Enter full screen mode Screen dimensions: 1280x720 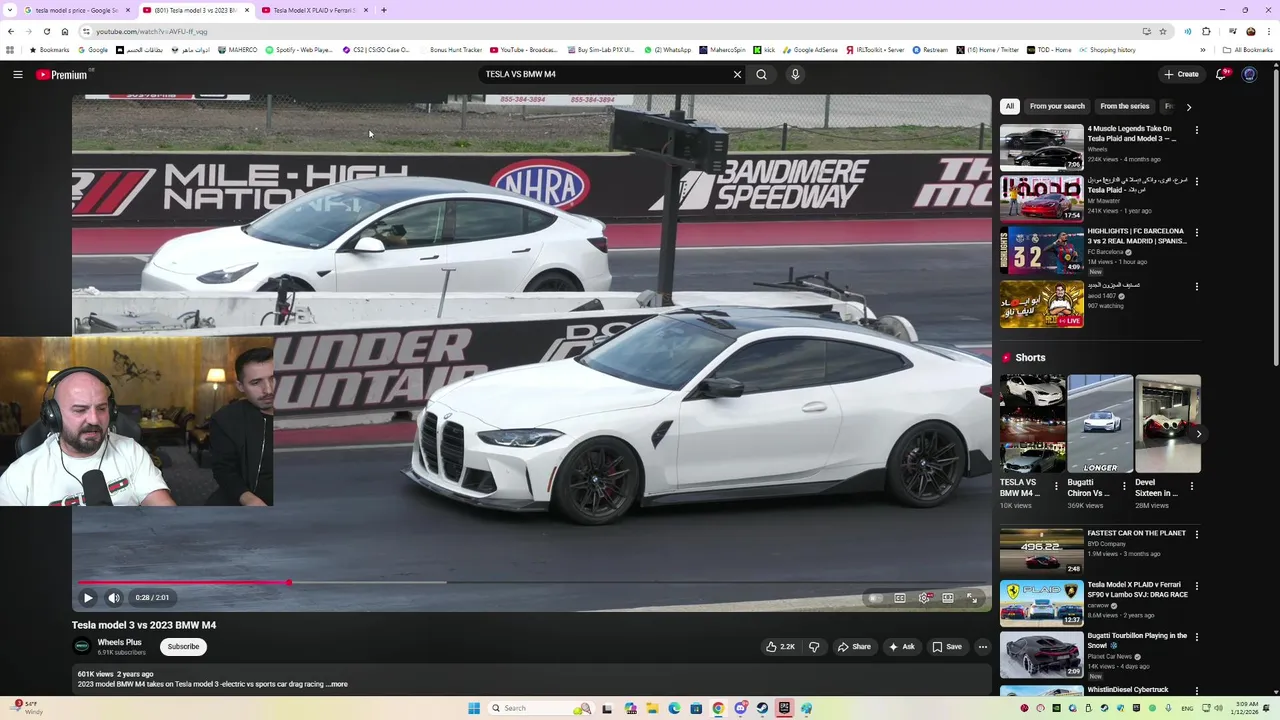[x=972, y=598]
